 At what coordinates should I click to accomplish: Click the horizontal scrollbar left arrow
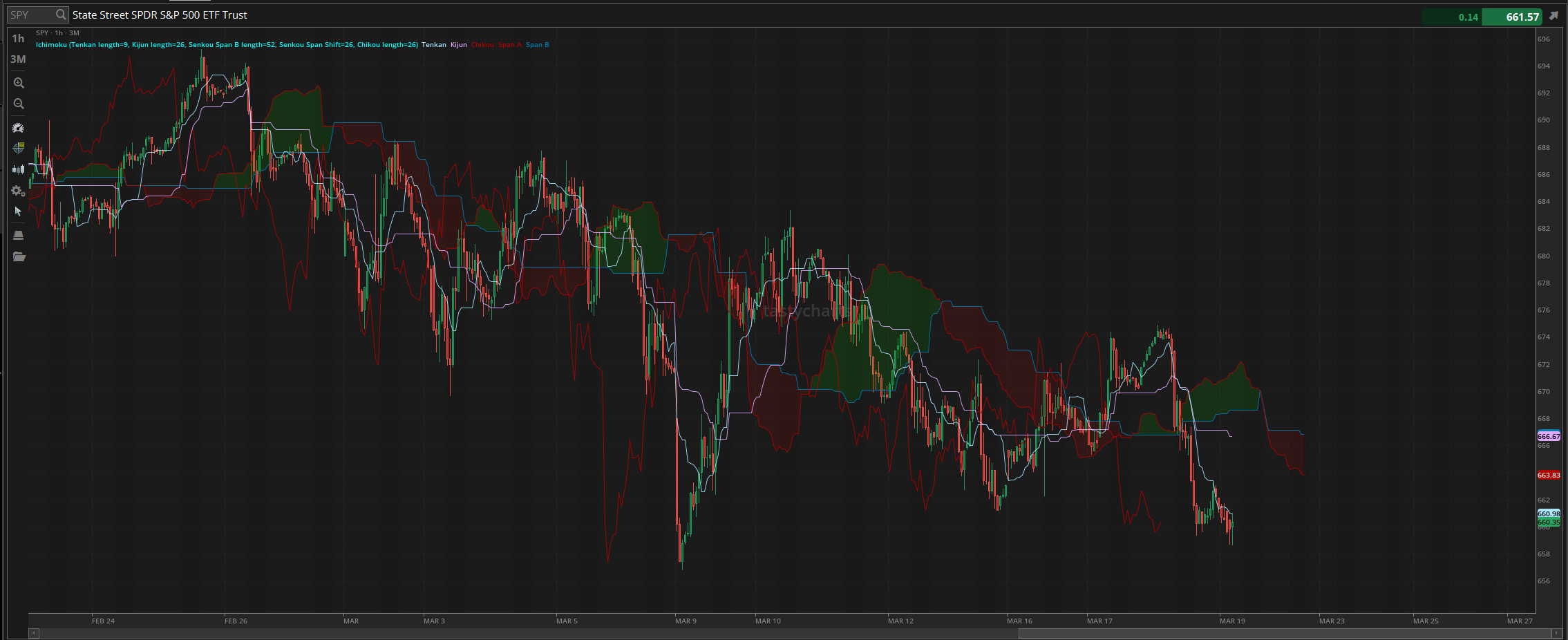point(33,633)
